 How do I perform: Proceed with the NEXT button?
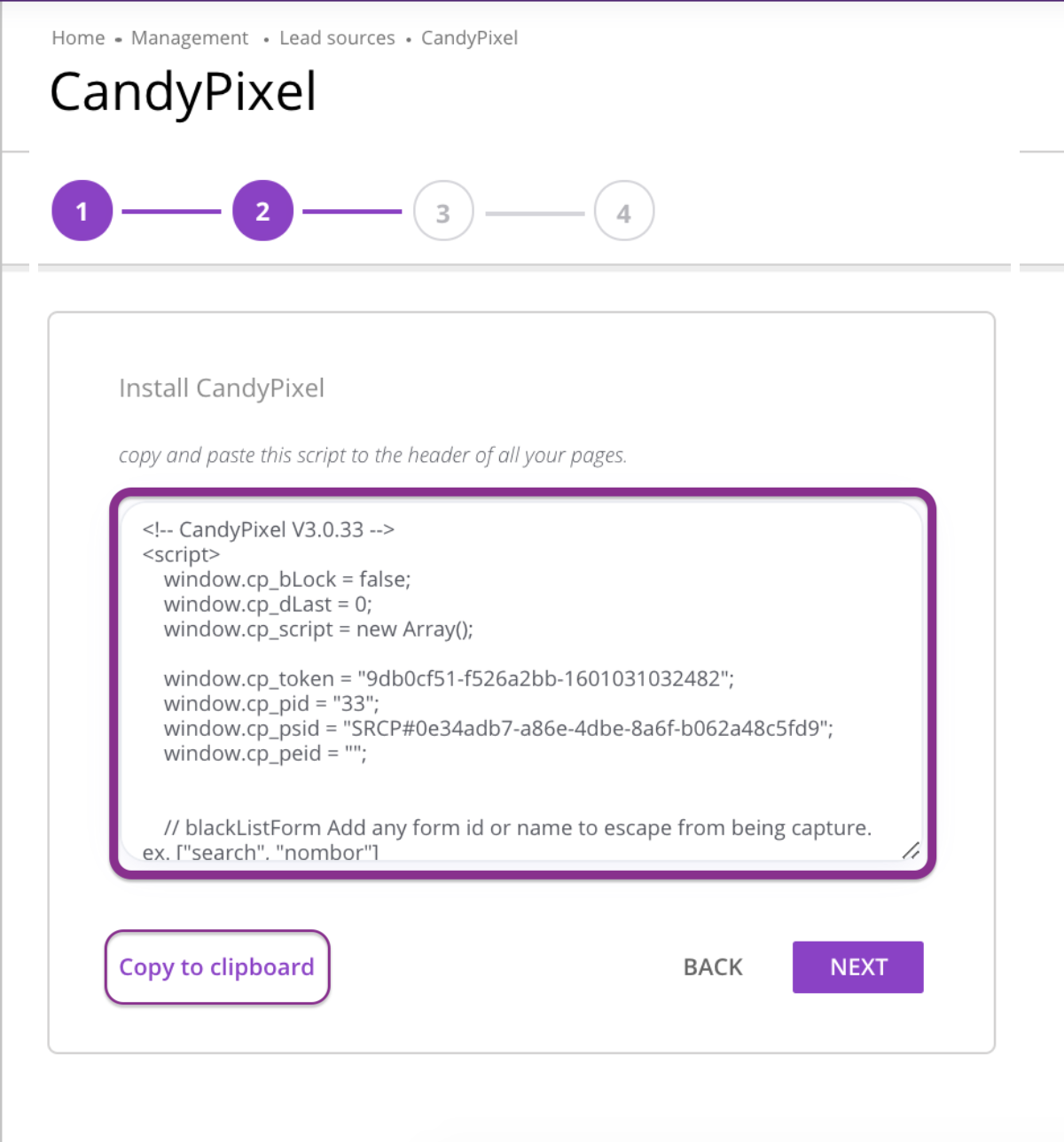point(857,967)
